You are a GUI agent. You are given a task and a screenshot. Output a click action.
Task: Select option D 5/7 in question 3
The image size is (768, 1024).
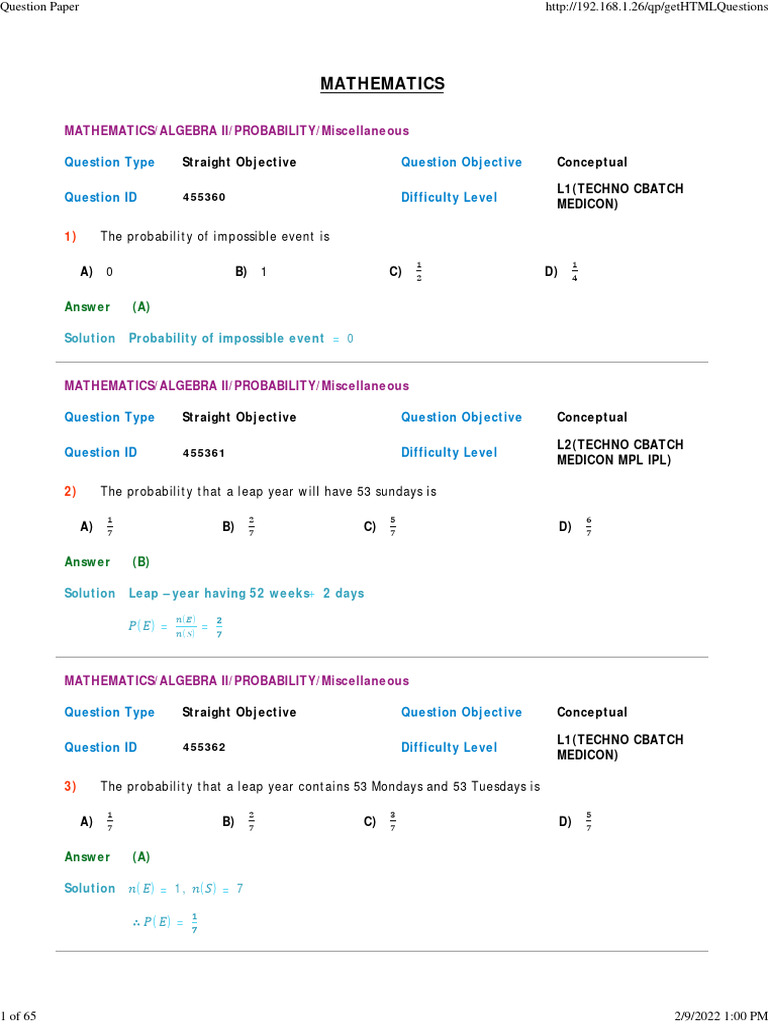(x=588, y=822)
